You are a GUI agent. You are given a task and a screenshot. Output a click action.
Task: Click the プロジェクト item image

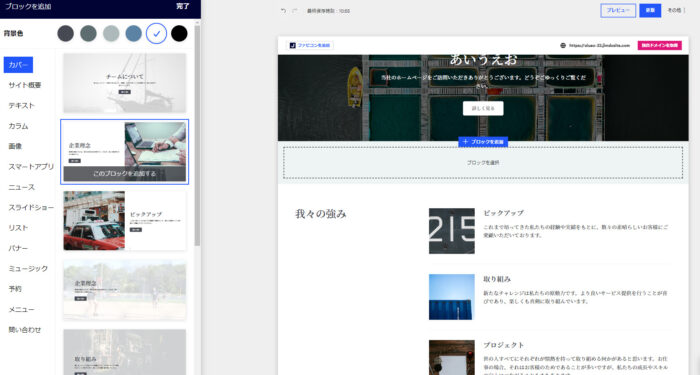452,358
